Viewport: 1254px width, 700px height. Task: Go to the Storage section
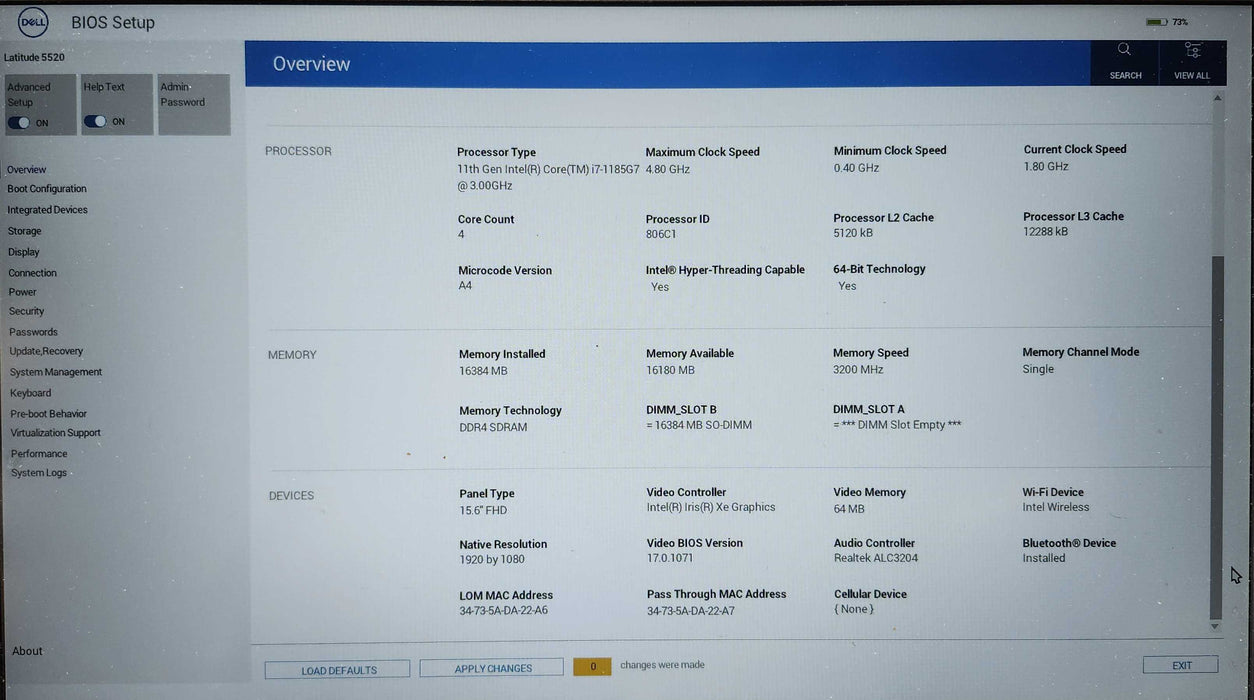tap(25, 231)
